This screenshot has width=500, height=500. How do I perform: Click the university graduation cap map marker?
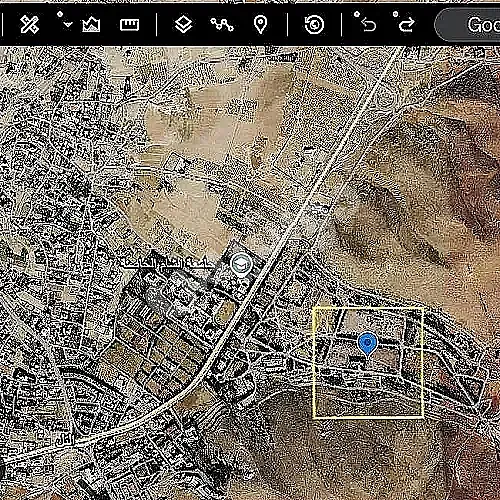(x=241, y=265)
